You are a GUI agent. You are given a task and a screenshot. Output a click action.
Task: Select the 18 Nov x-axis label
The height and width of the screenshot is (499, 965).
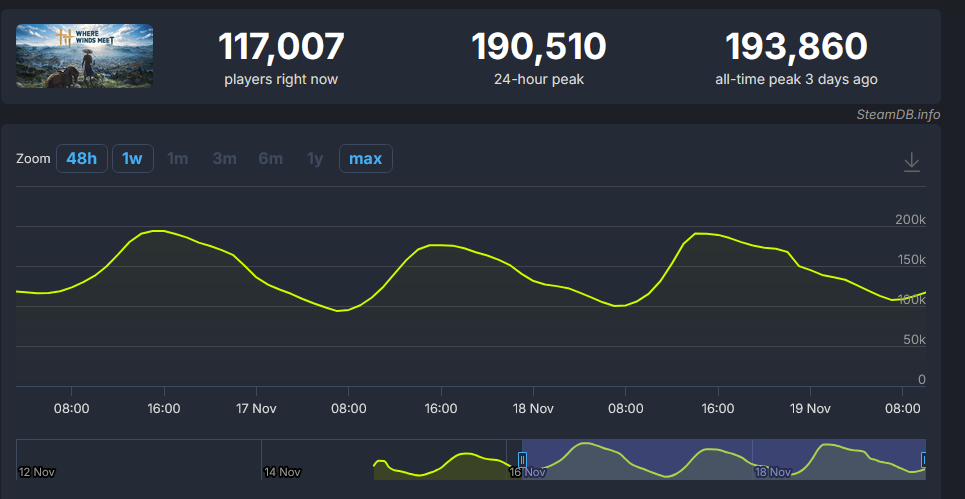(x=533, y=409)
